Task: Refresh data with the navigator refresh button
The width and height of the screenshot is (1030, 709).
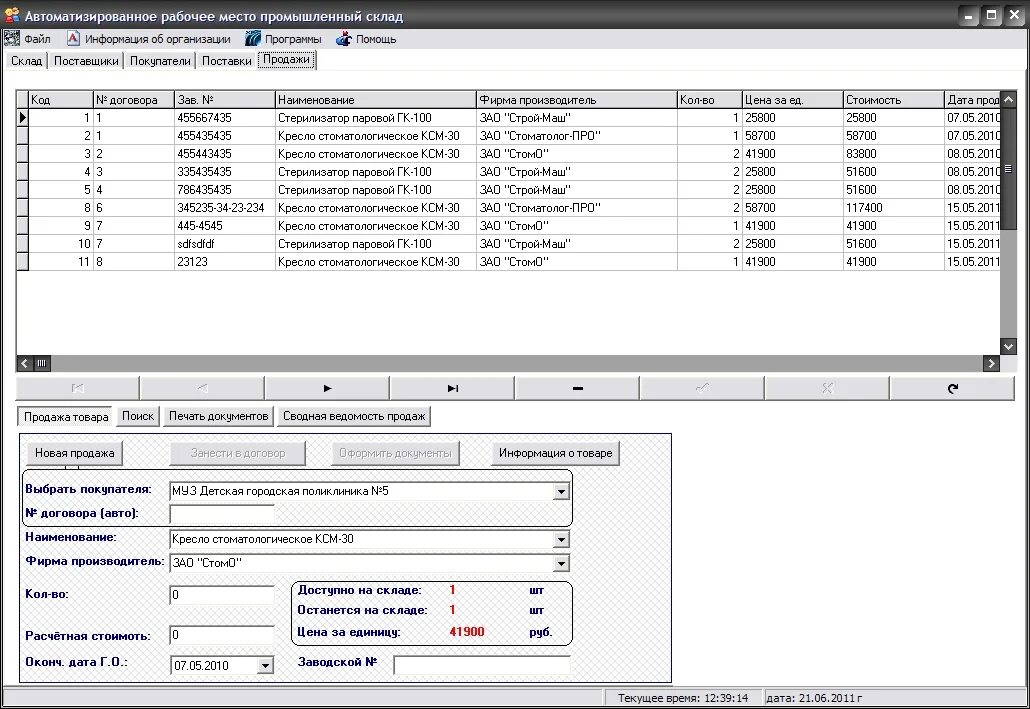Action: pyautogui.click(x=952, y=388)
